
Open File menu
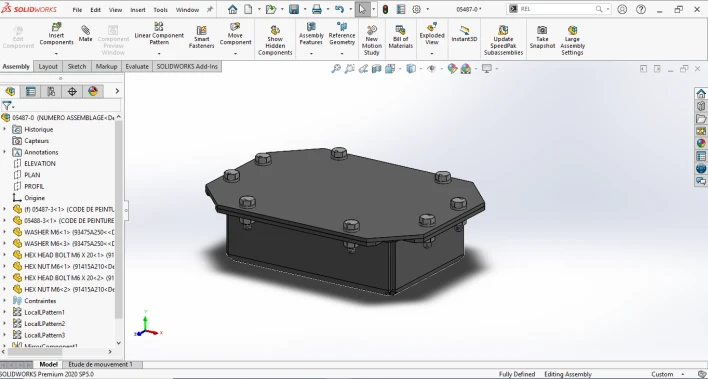pos(77,9)
